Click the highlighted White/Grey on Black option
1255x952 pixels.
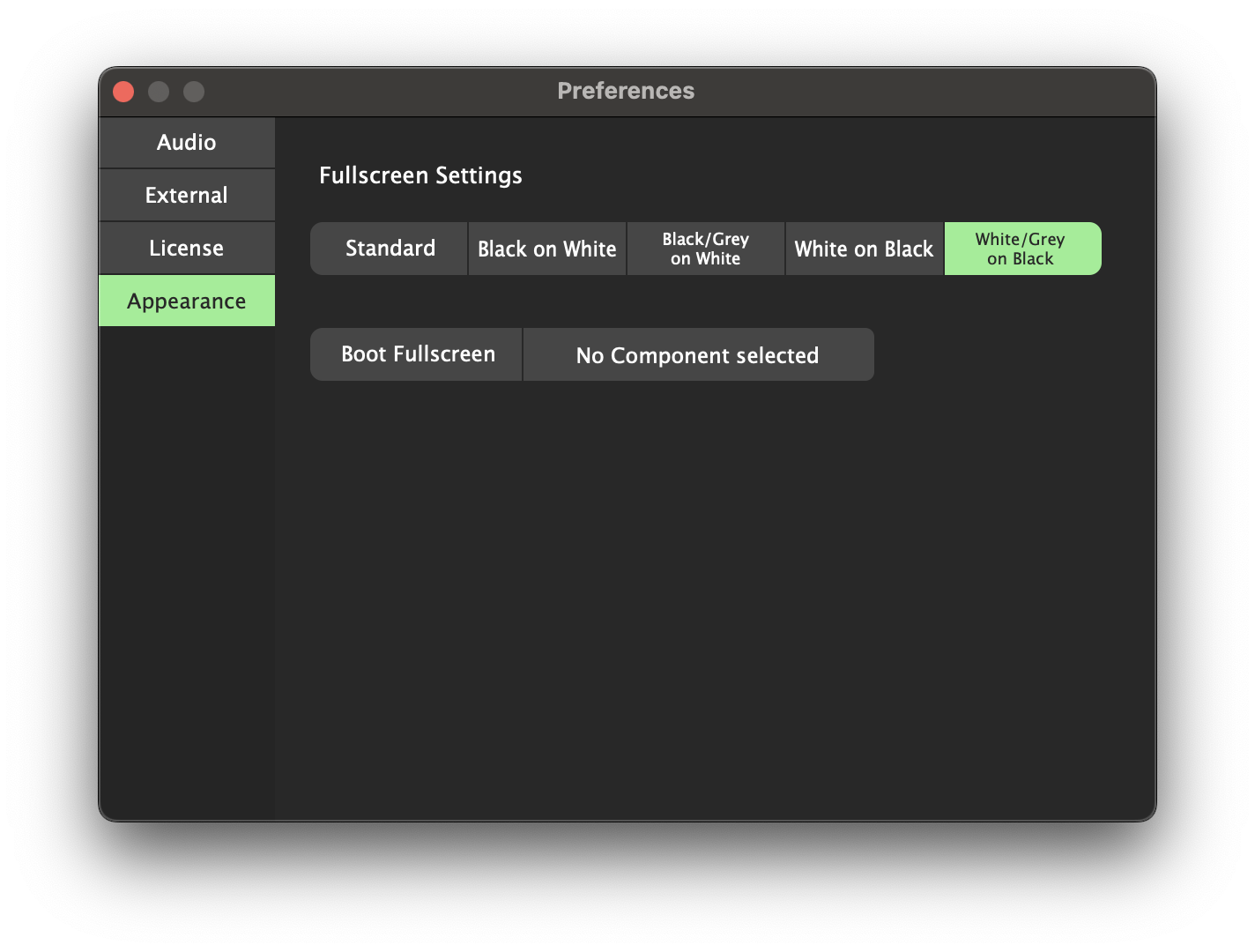(1022, 249)
